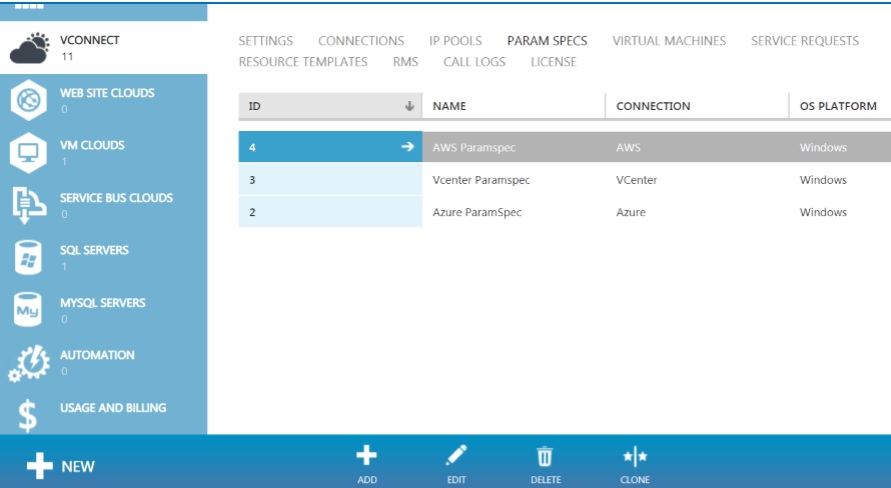
Task: Open the SQL SERVERS label
Action: (94, 250)
